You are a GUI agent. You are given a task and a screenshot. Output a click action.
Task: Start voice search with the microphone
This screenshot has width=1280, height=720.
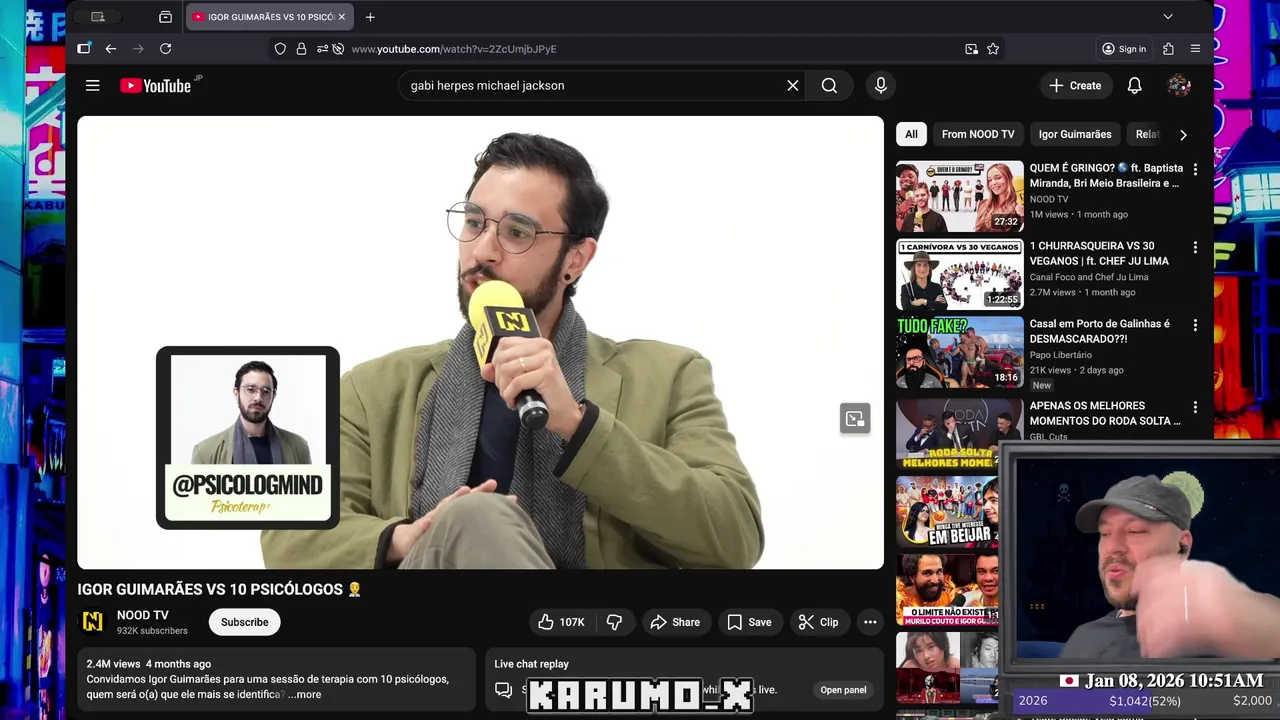pyautogui.click(x=881, y=86)
